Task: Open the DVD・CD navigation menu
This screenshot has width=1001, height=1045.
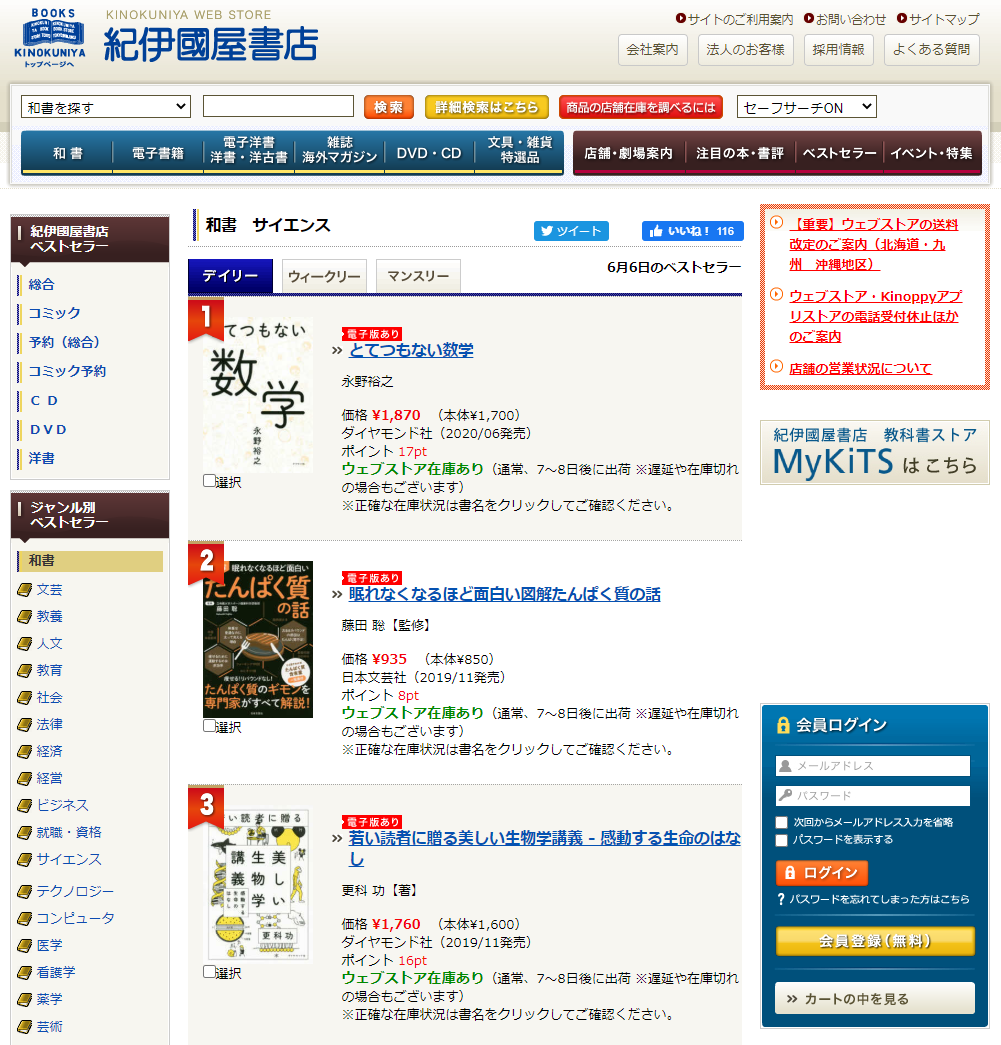Action: (x=429, y=153)
